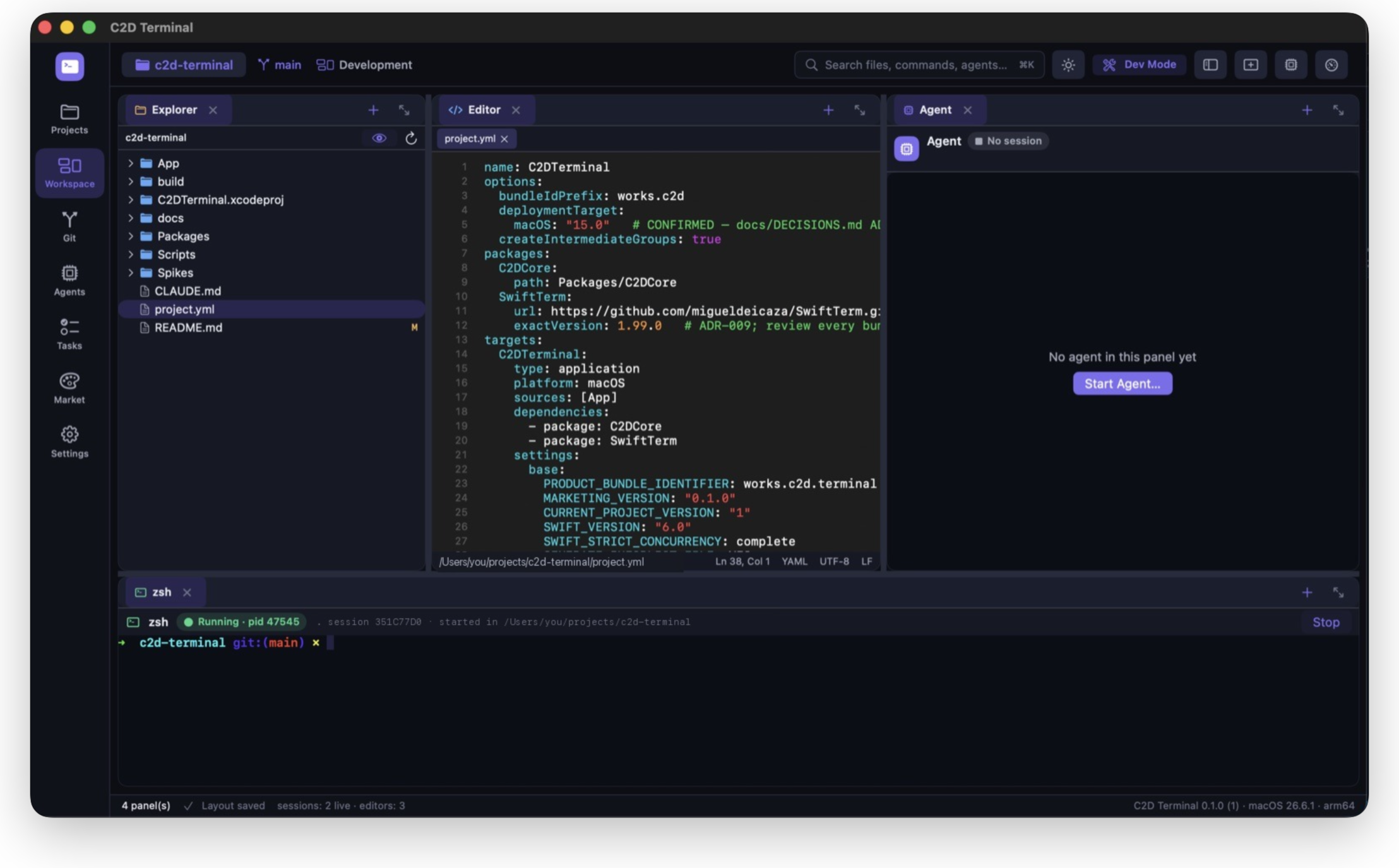The image size is (1399, 868).
Task: Open the Market sidebar section
Action: (x=69, y=388)
